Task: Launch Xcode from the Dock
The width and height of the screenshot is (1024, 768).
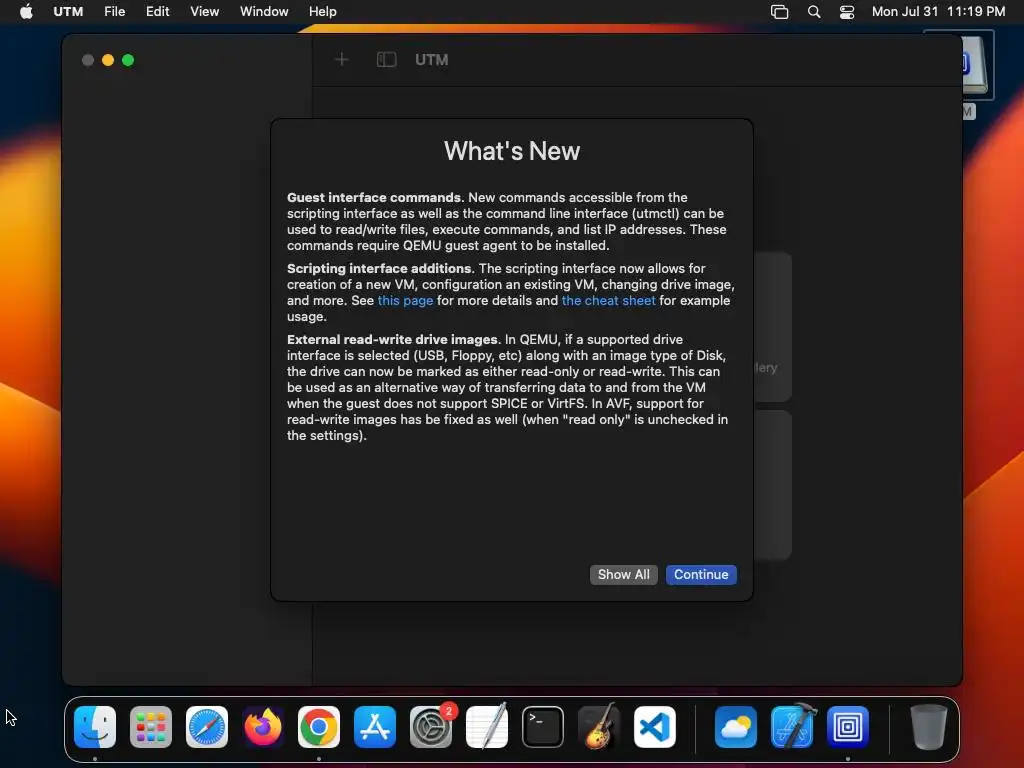Action: [x=792, y=726]
